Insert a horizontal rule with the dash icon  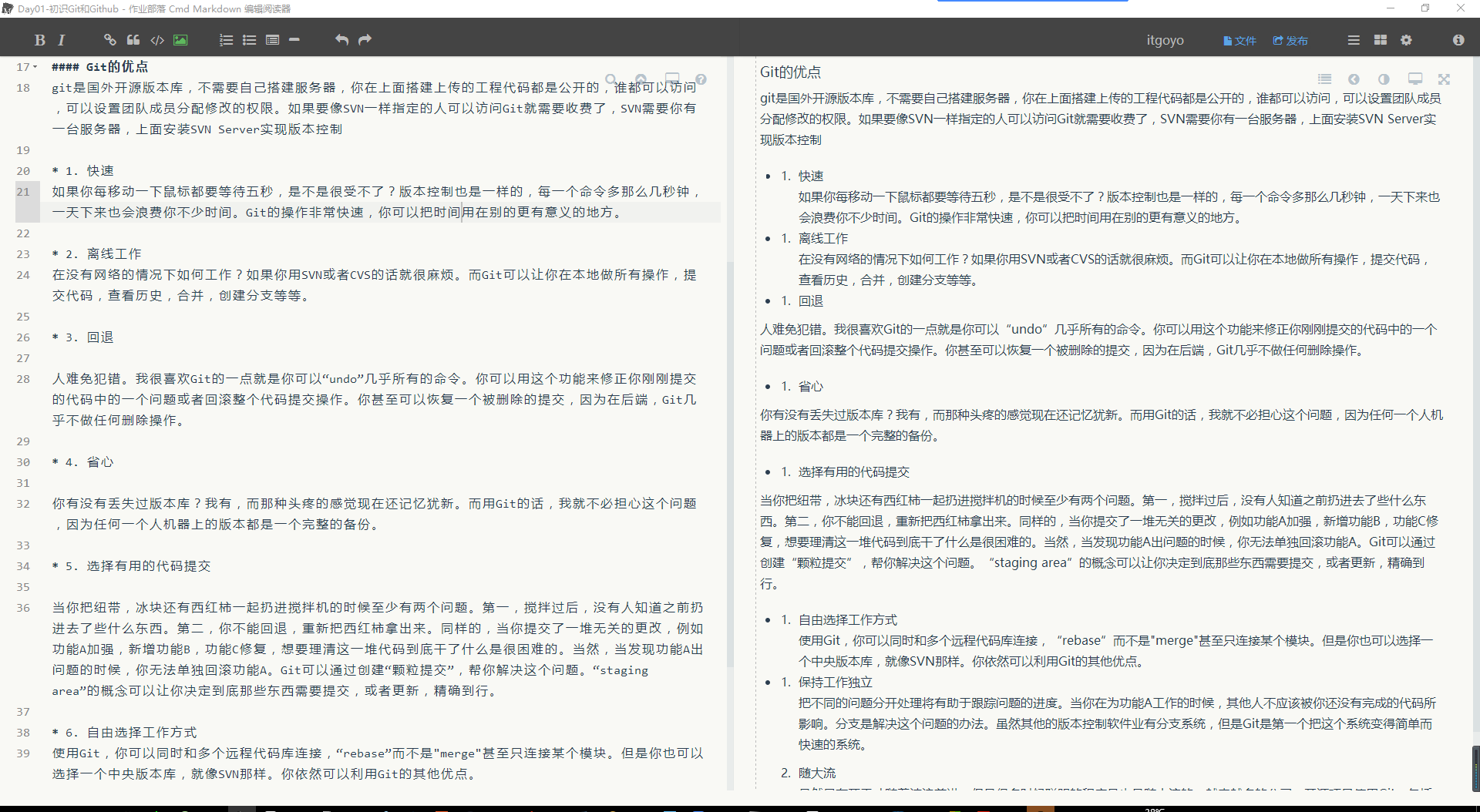pos(294,40)
